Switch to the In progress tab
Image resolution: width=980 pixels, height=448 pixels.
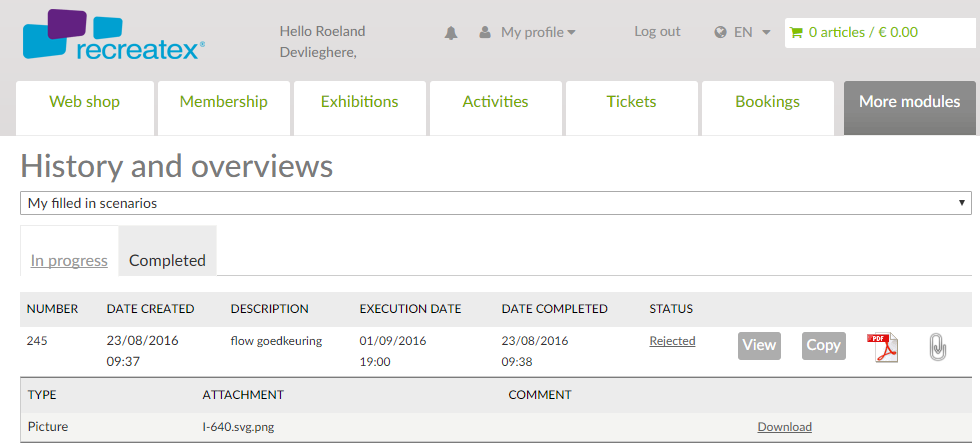tap(69, 260)
